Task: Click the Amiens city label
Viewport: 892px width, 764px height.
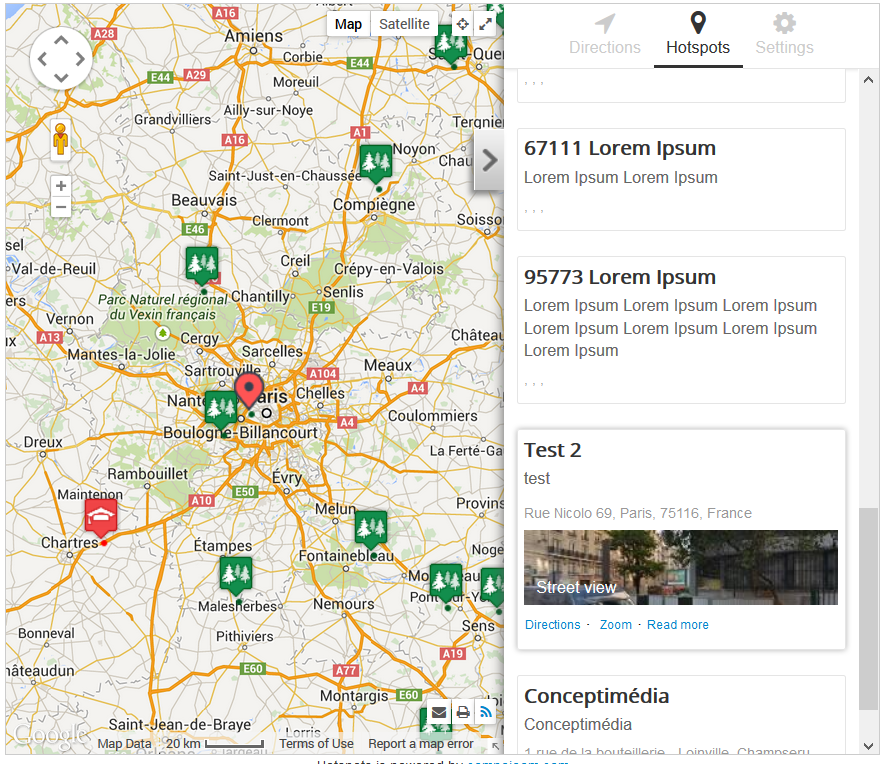Action: (254, 36)
